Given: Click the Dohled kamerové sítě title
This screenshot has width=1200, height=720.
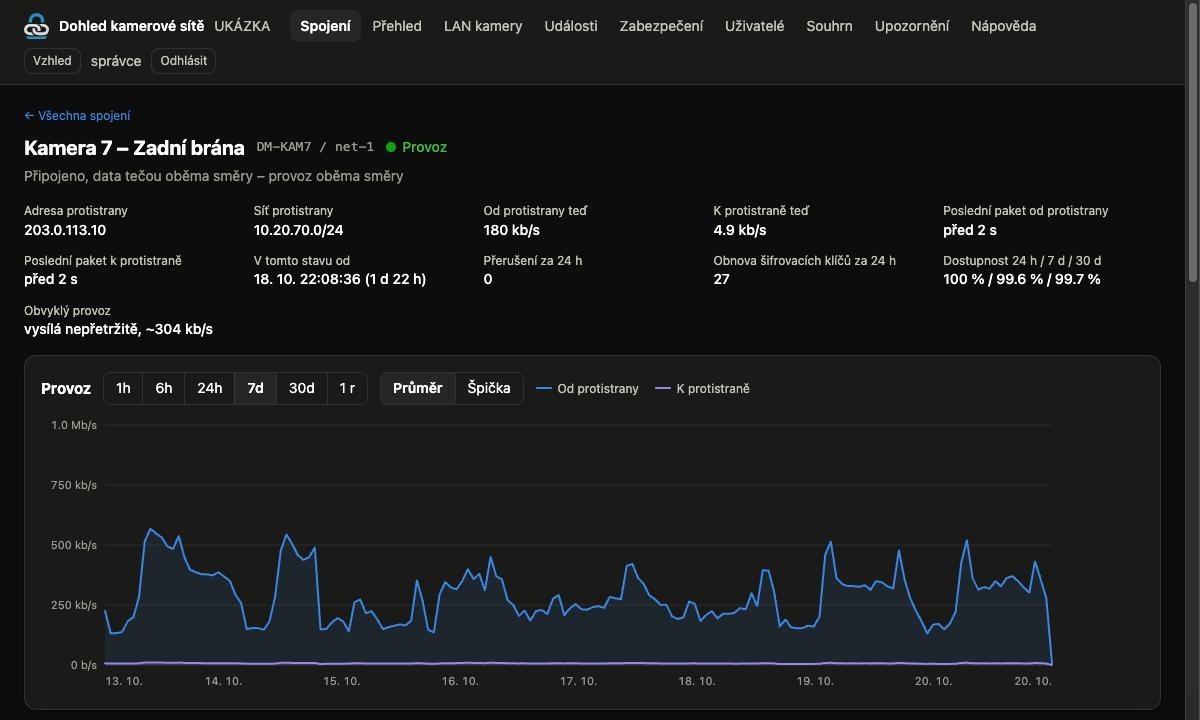Looking at the screenshot, I should click(132, 26).
